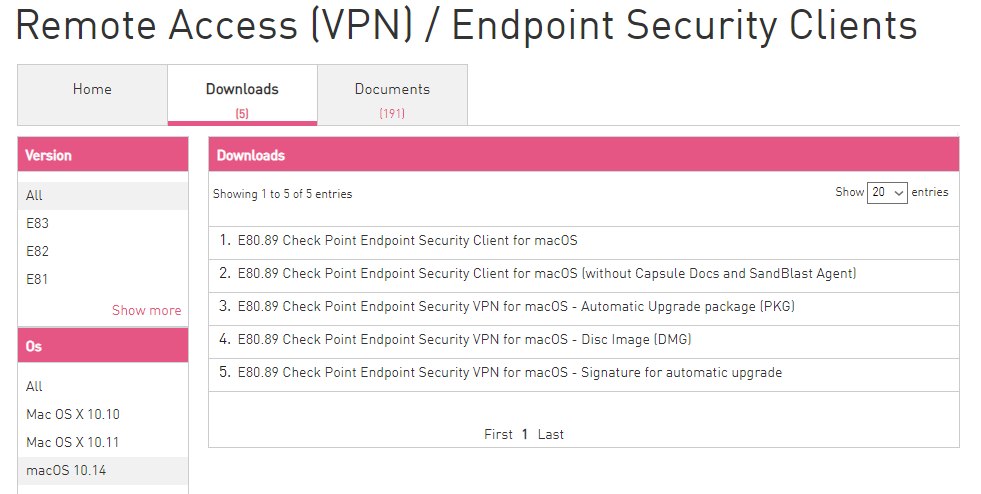981x494 pixels.
Task: Filter by Mac OS X 10.11
Action: pos(73,443)
